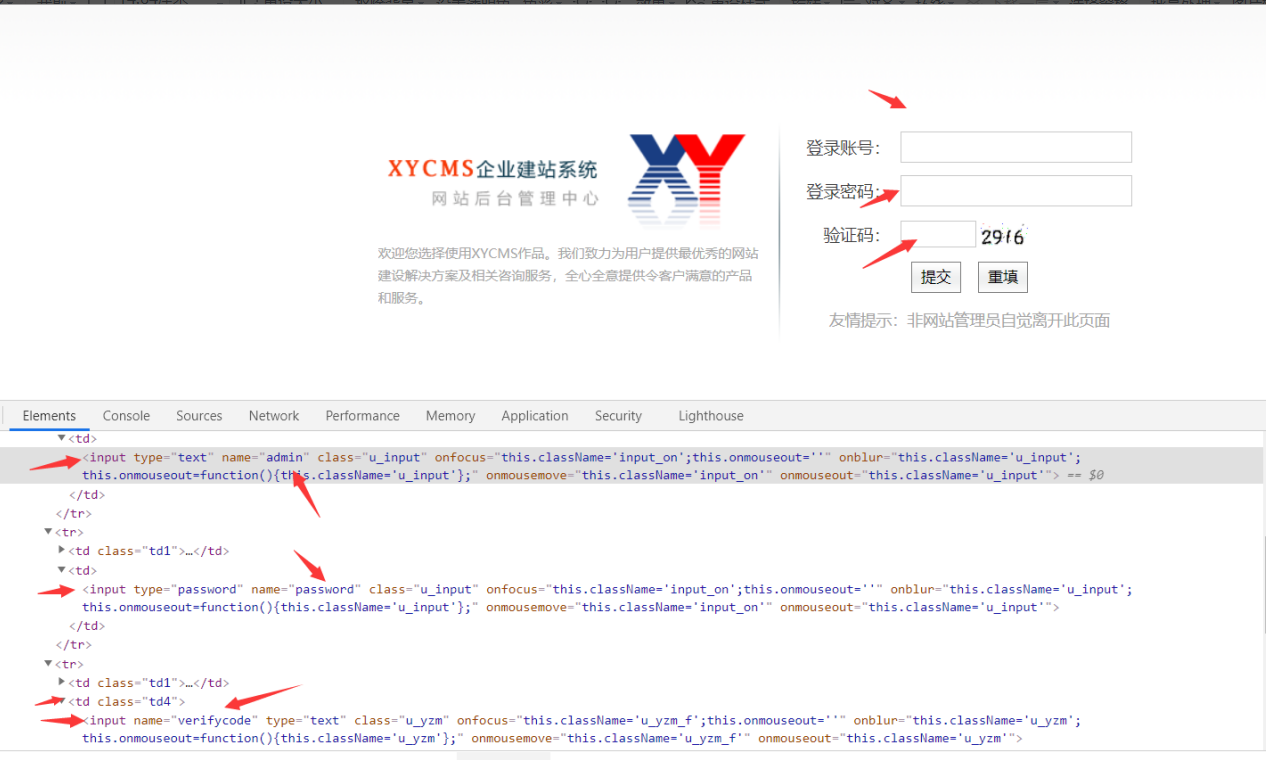
Task: Collapse the td node containing the admin input
Action: click(61, 438)
